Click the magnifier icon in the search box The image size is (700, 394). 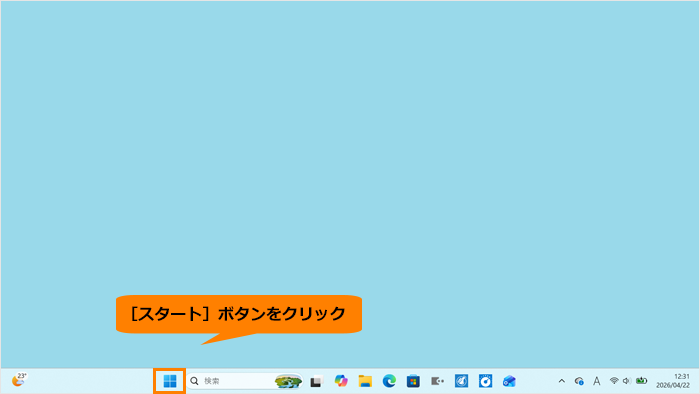tap(195, 381)
